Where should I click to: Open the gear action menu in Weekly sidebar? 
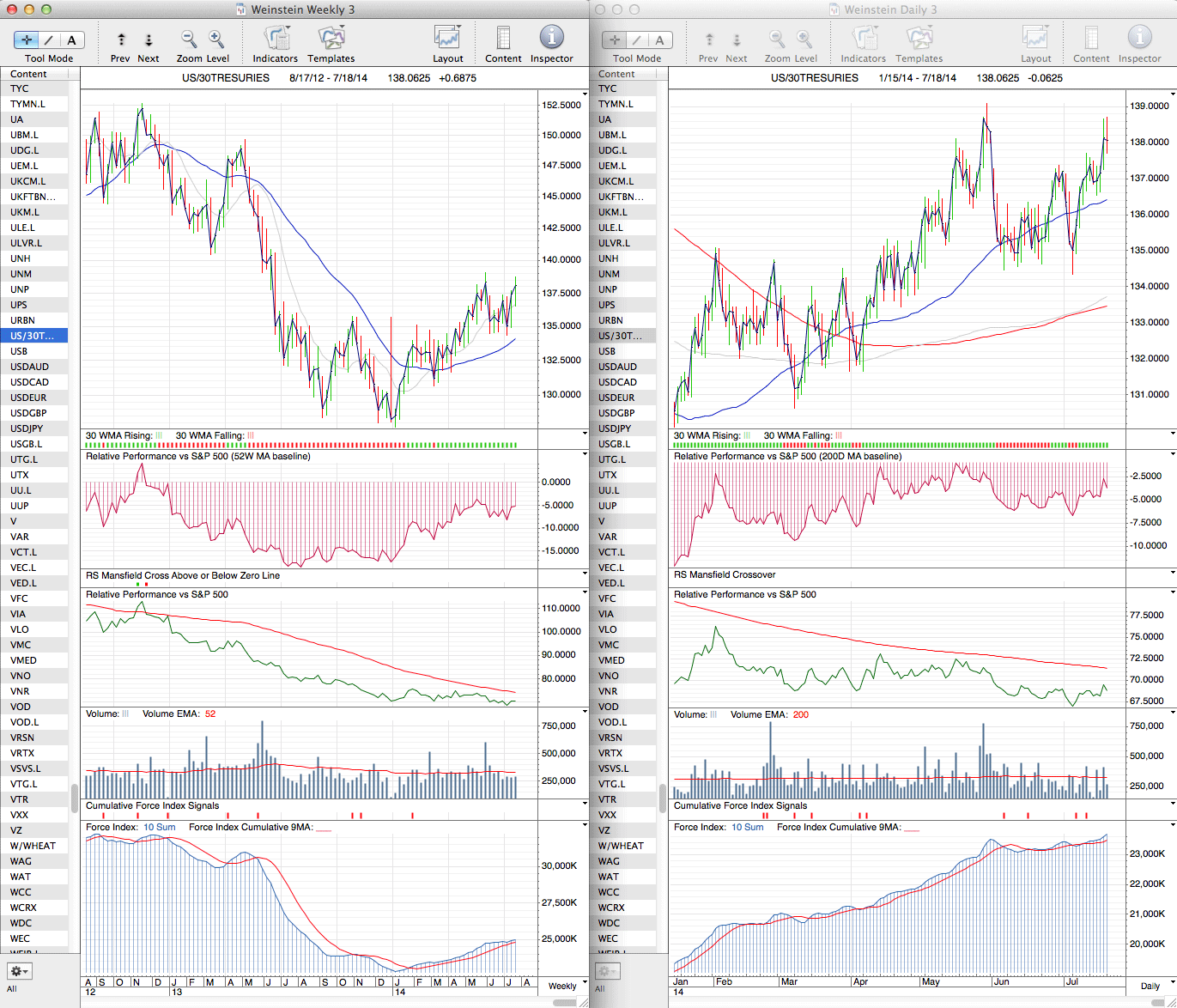pyautogui.click(x=19, y=971)
